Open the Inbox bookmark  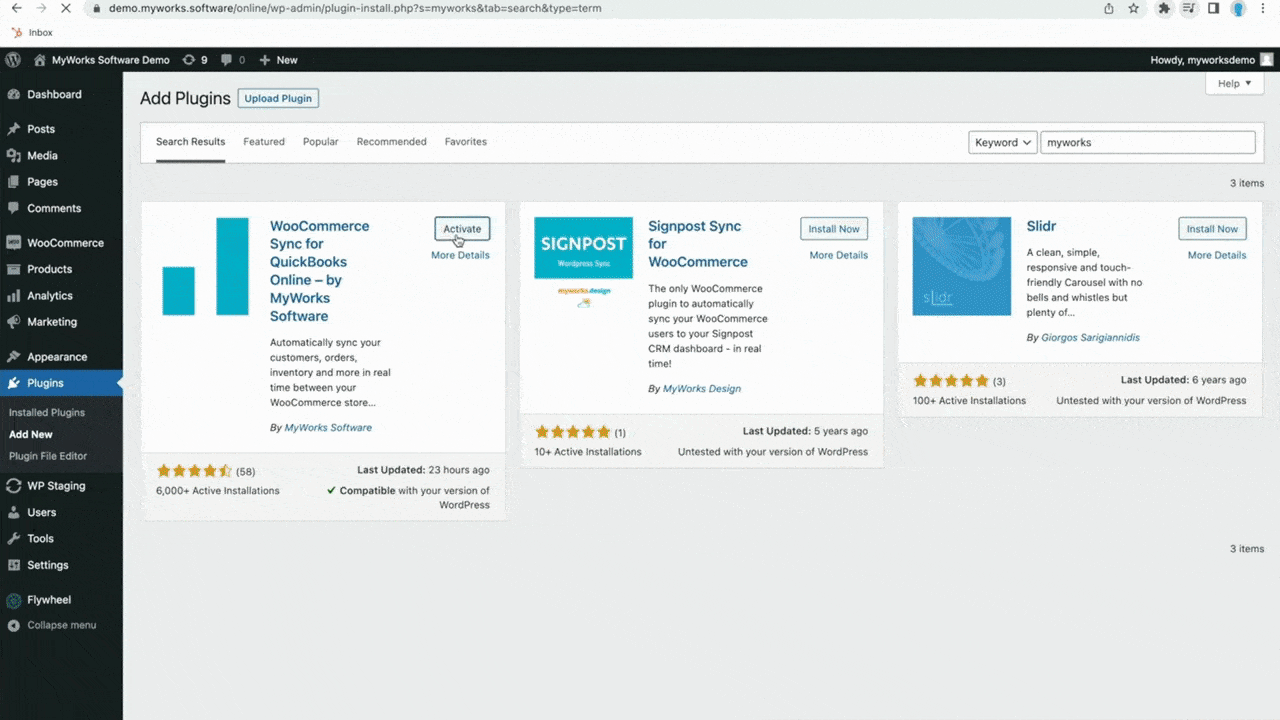point(32,33)
